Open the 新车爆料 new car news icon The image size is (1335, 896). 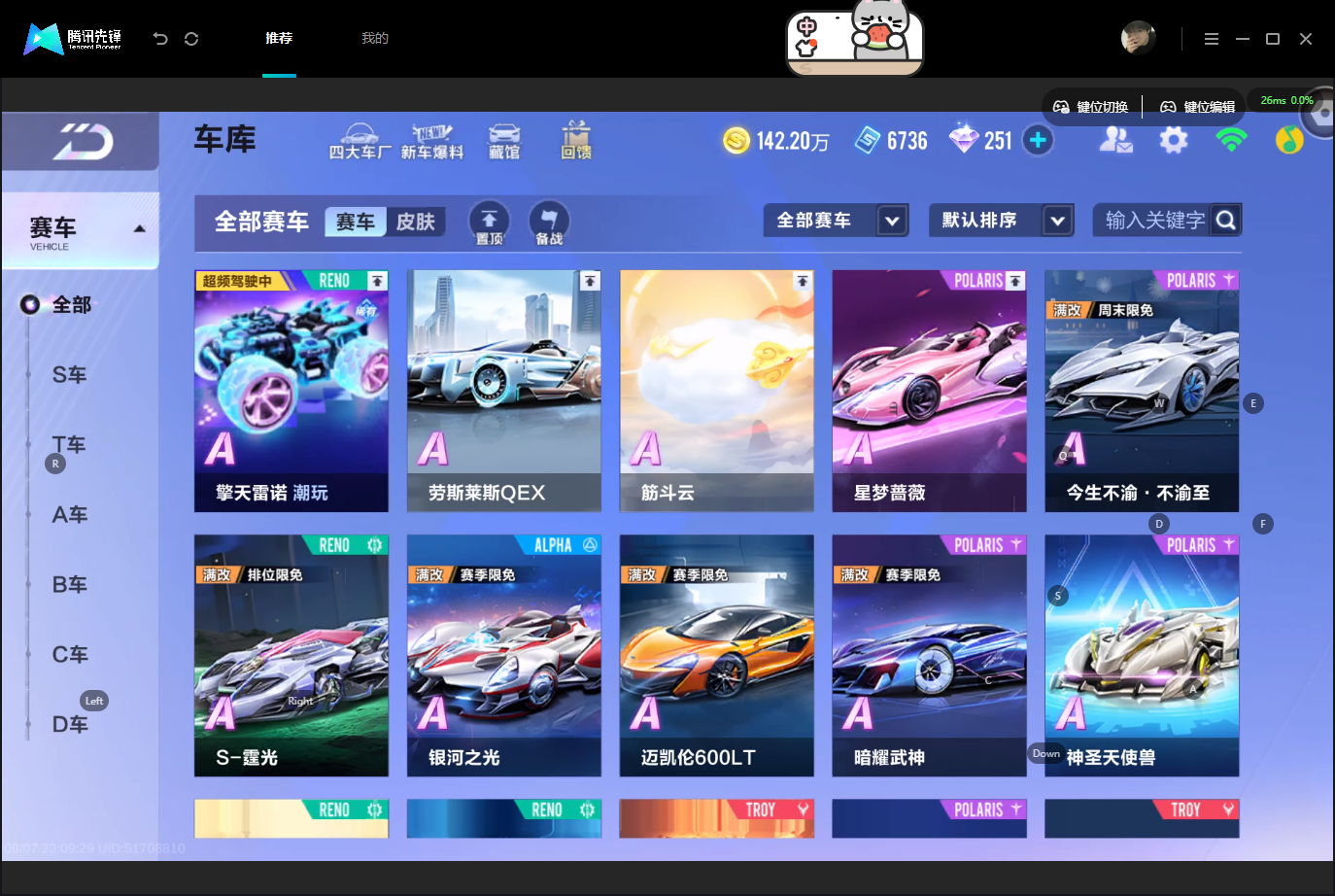(x=432, y=142)
